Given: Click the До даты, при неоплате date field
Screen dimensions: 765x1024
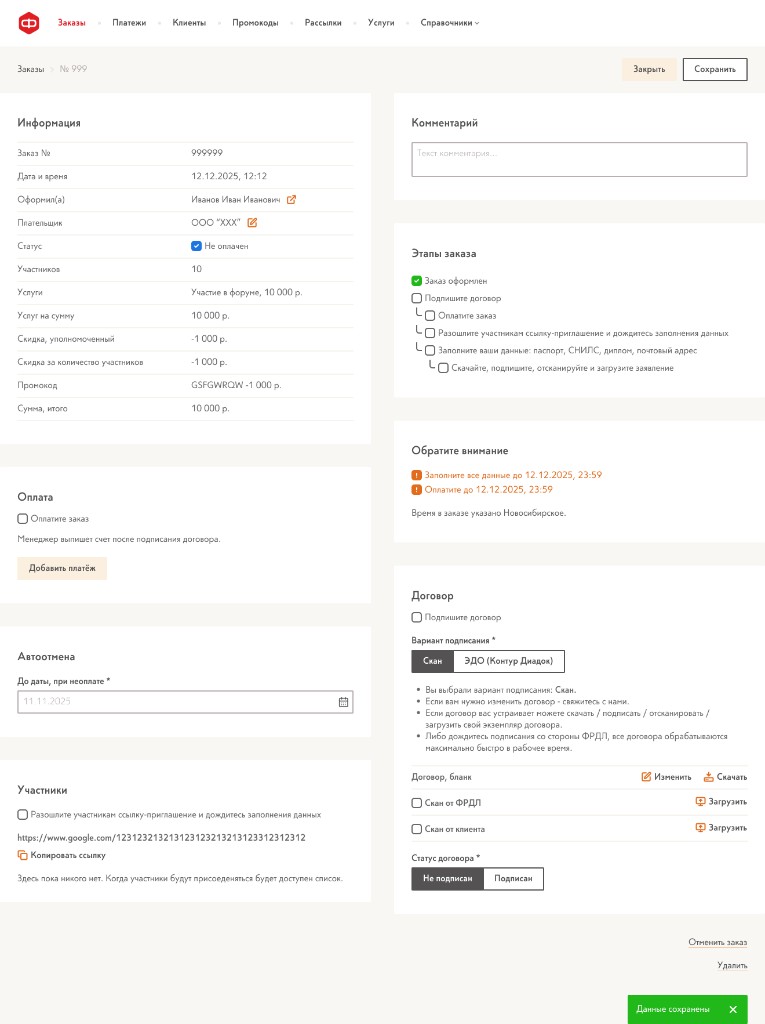Looking at the screenshot, I should pyautogui.click(x=185, y=702).
